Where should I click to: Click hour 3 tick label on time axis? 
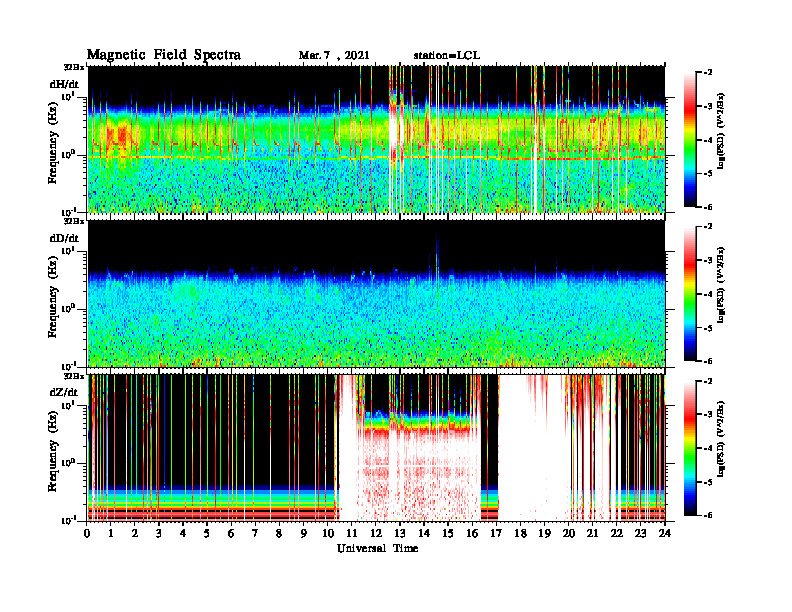(x=159, y=533)
